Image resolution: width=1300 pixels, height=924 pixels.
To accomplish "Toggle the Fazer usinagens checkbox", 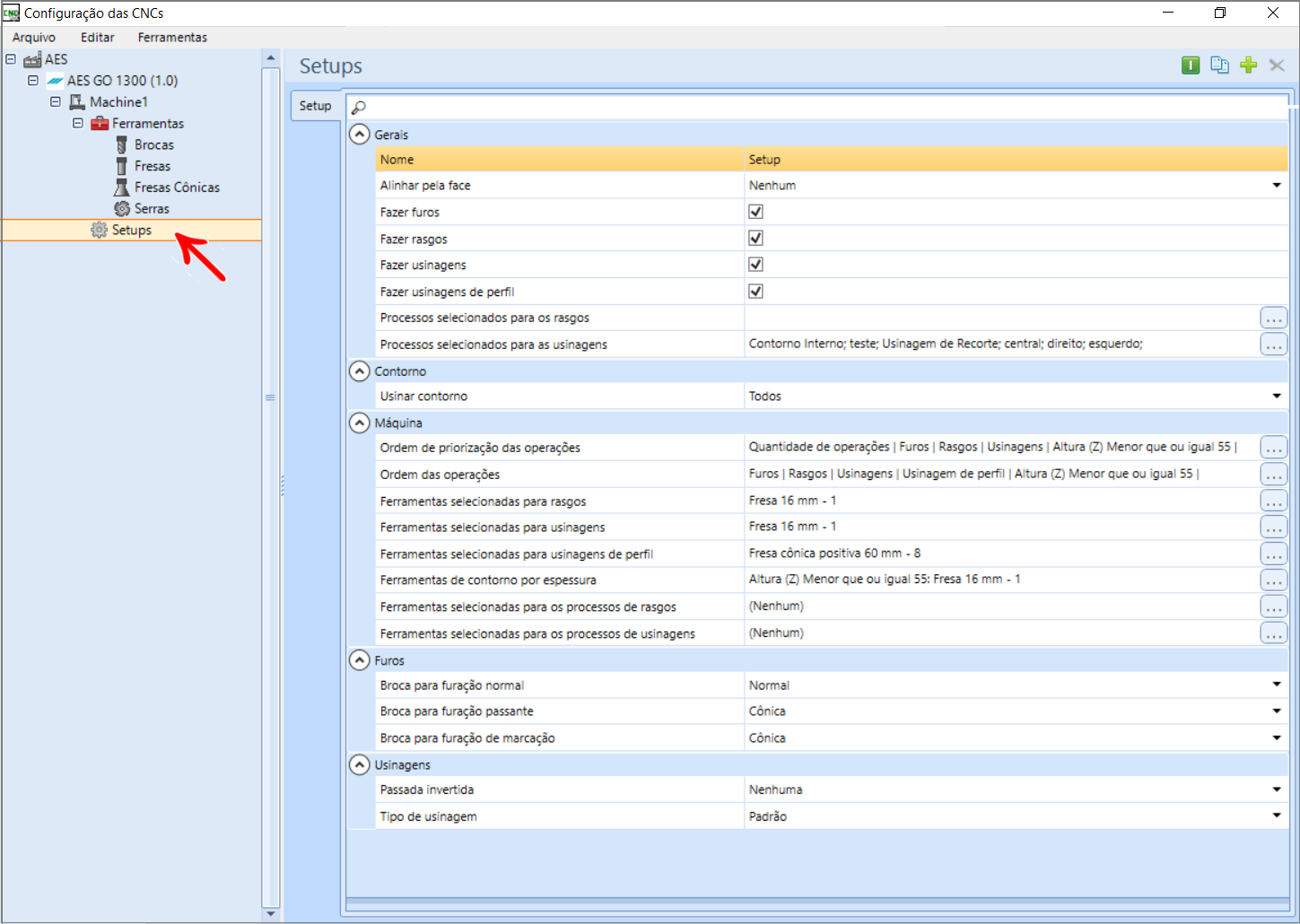I will (755, 265).
